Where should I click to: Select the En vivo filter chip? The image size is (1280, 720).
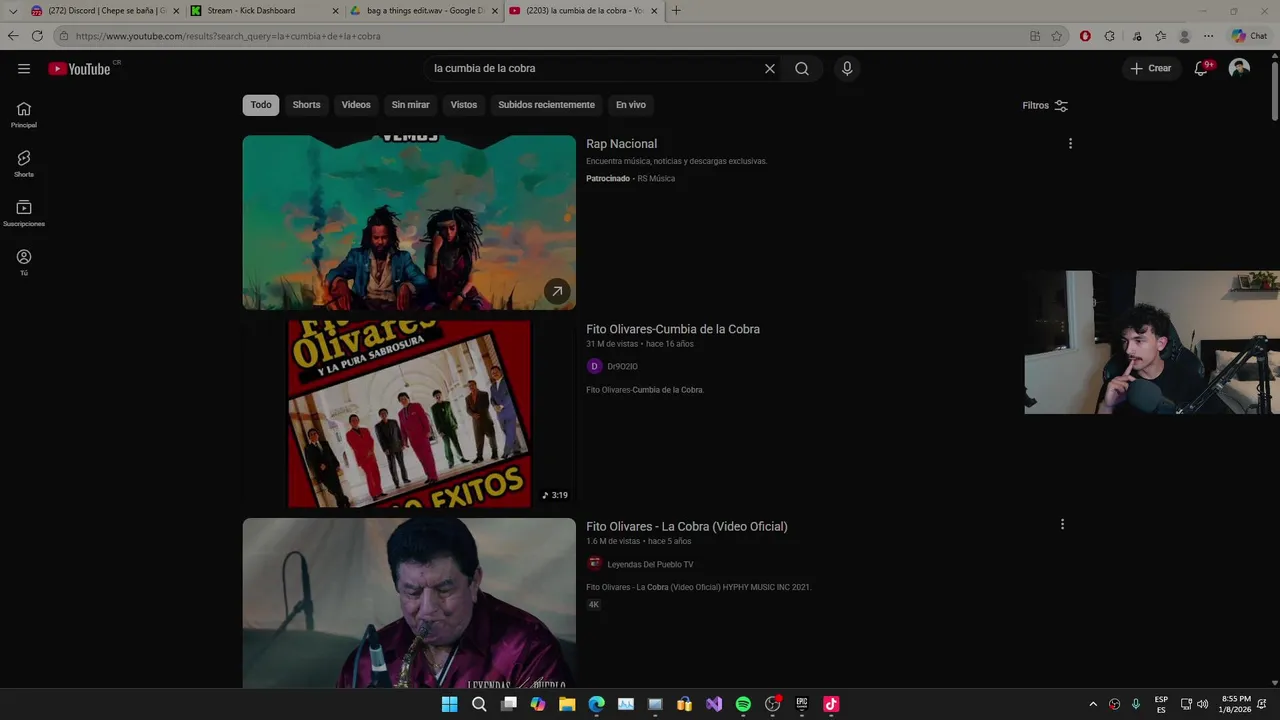631,105
